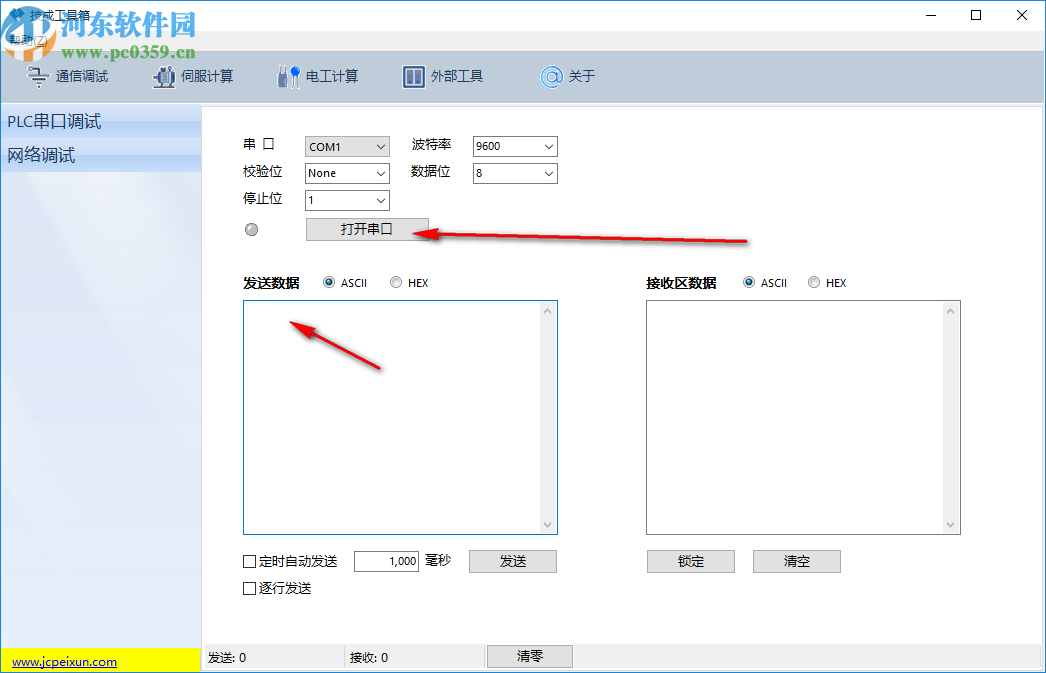Clear receive area with 清空 button
Image resolution: width=1046 pixels, height=673 pixels.
(x=796, y=561)
